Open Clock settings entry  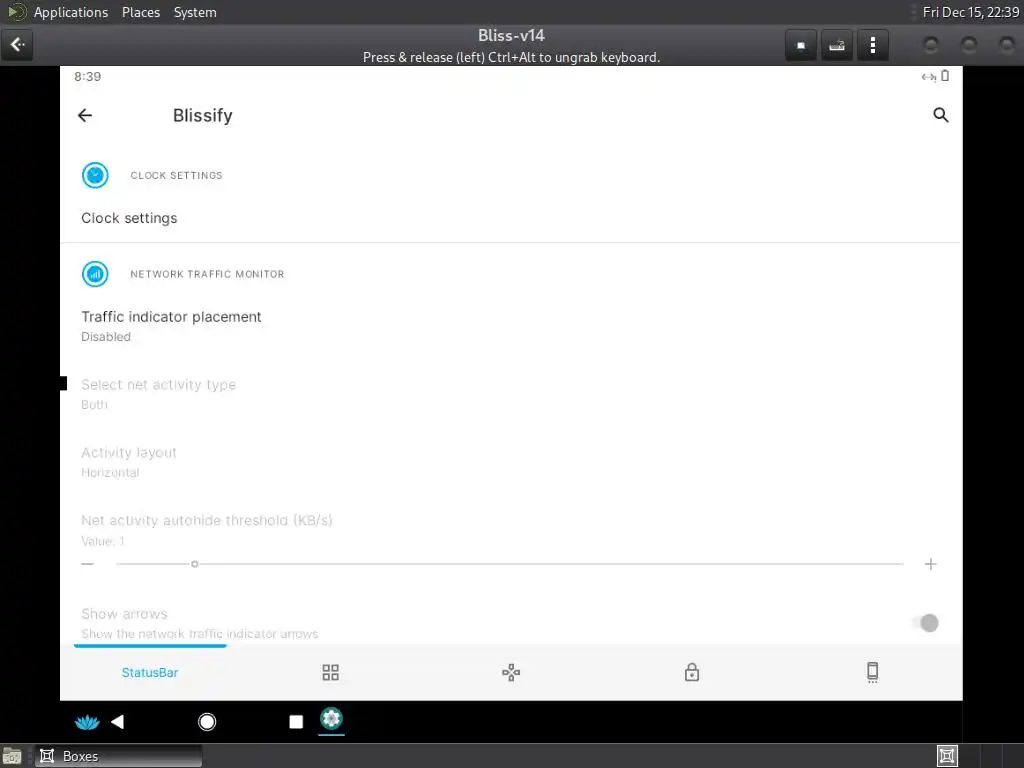click(511, 218)
